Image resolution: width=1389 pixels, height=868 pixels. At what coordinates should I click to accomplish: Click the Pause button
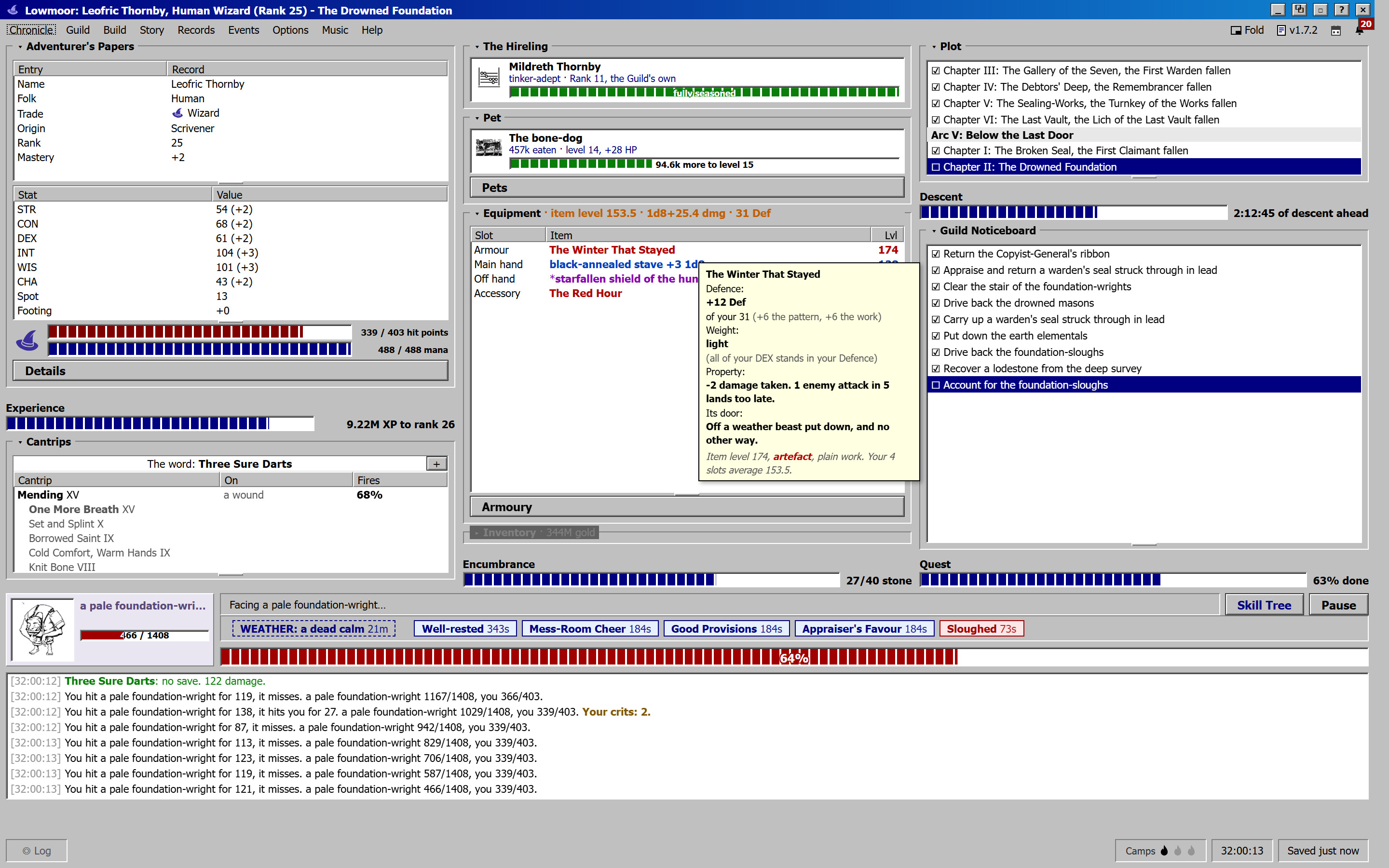click(x=1338, y=605)
